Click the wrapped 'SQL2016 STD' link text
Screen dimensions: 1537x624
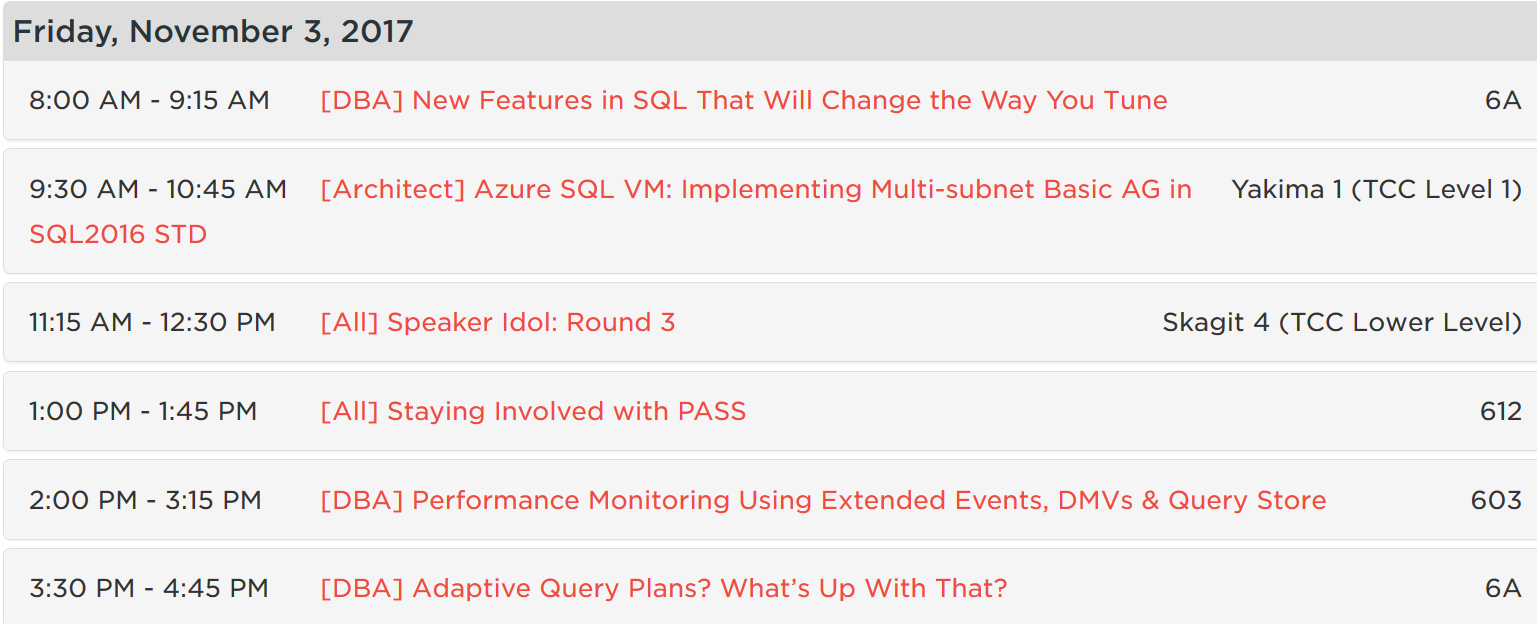tap(118, 235)
